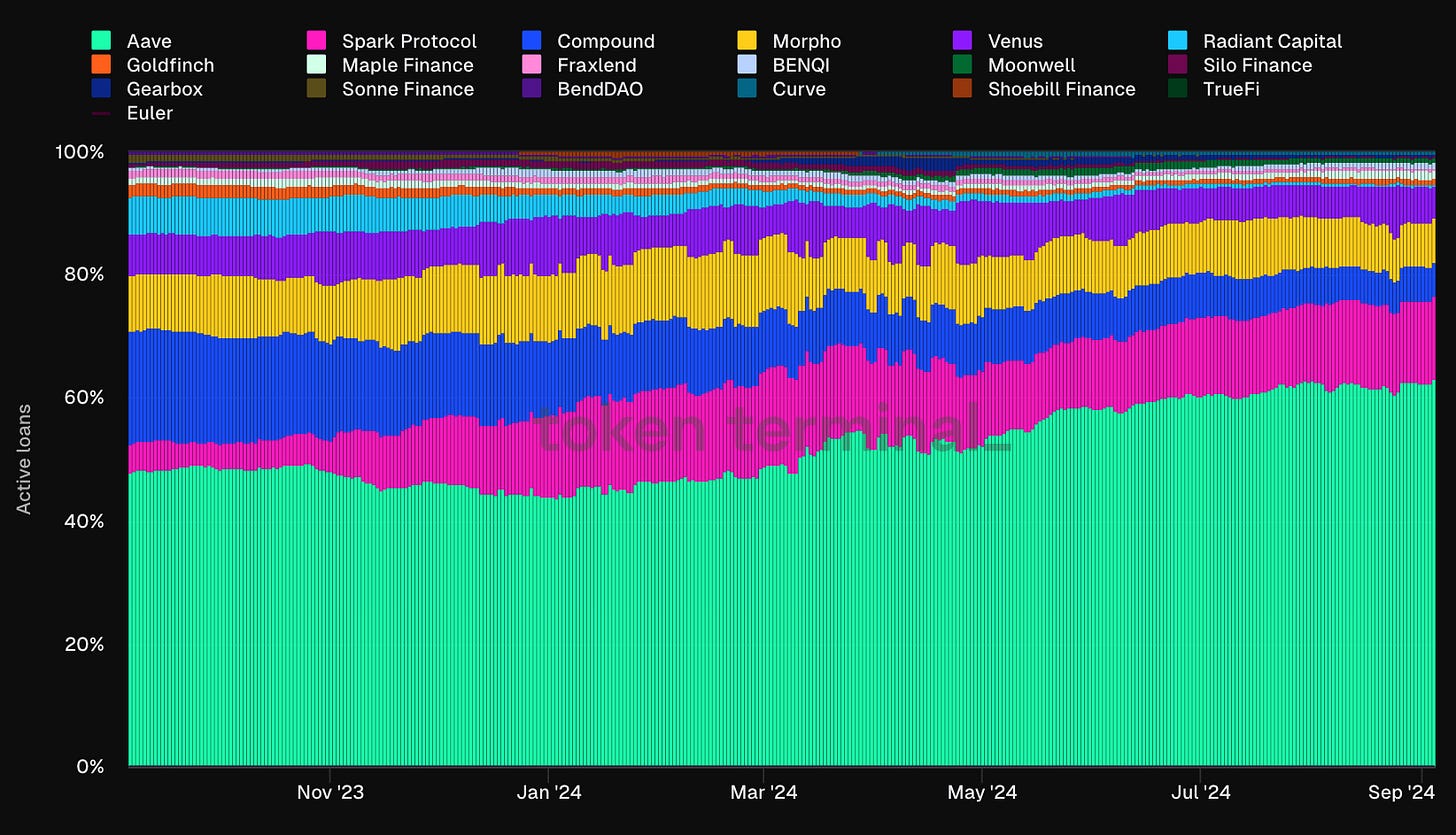Select the Maple Finance legend label
1456x835 pixels.
pyautogui.click(x=408, y=65)
